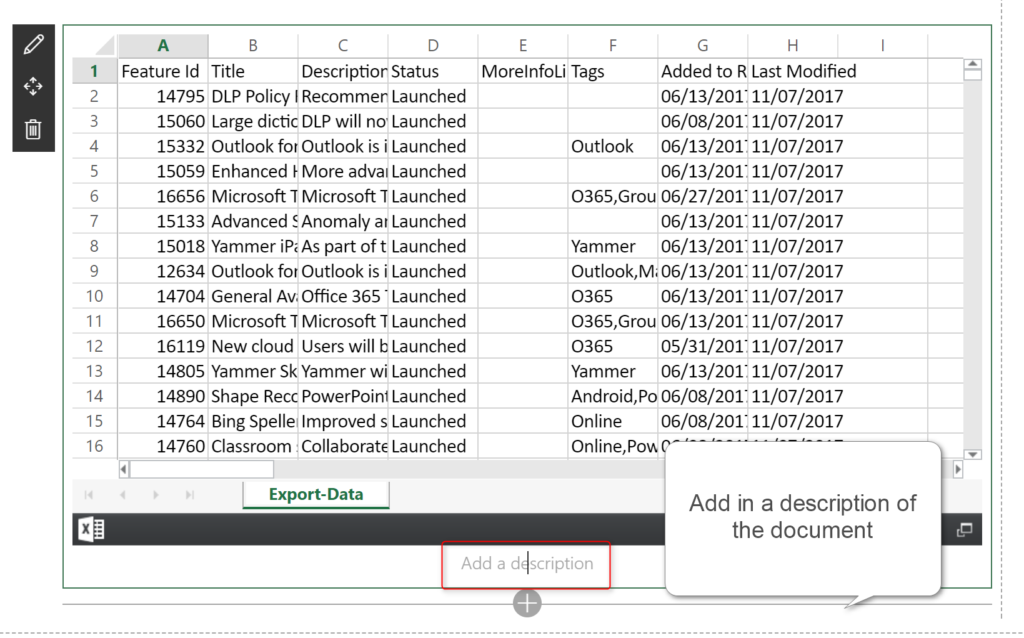Select all cells via corner triangle

tap(104, 45)
